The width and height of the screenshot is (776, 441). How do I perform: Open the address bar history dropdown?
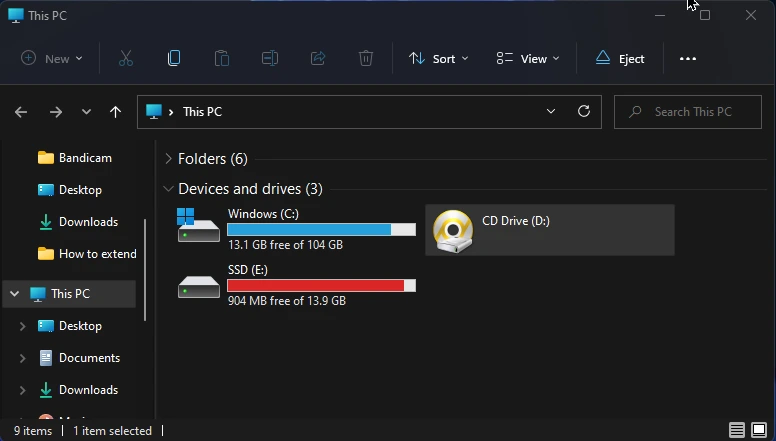[x=551, y=111]
